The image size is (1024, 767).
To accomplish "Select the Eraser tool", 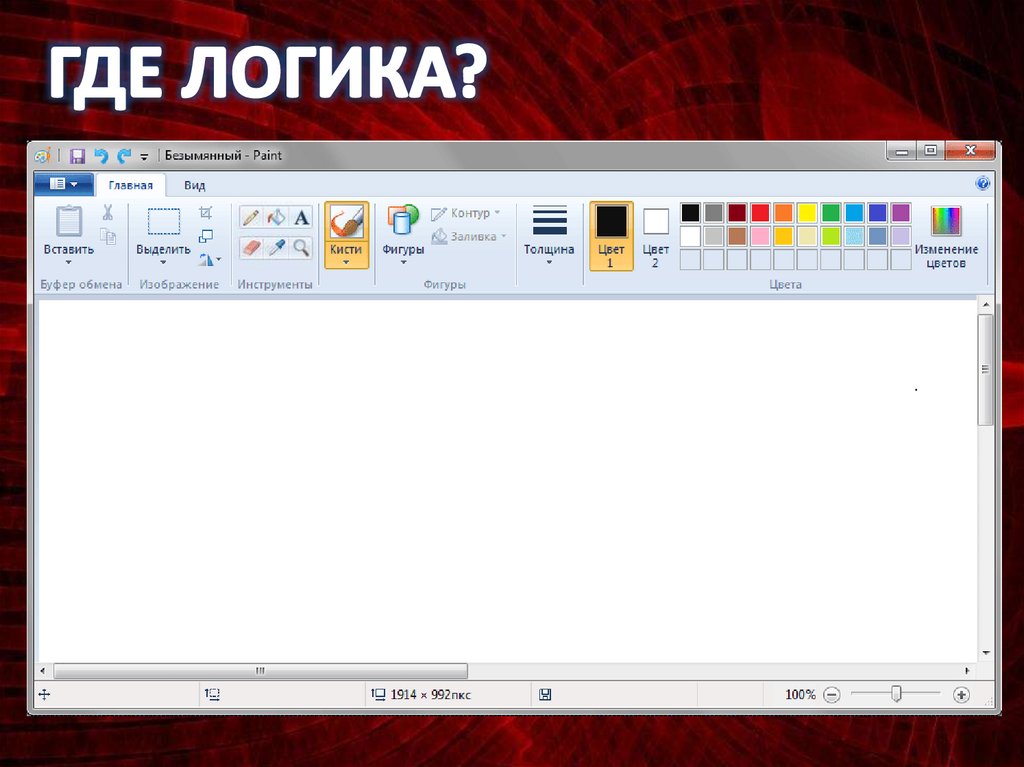I will (251, 248).
